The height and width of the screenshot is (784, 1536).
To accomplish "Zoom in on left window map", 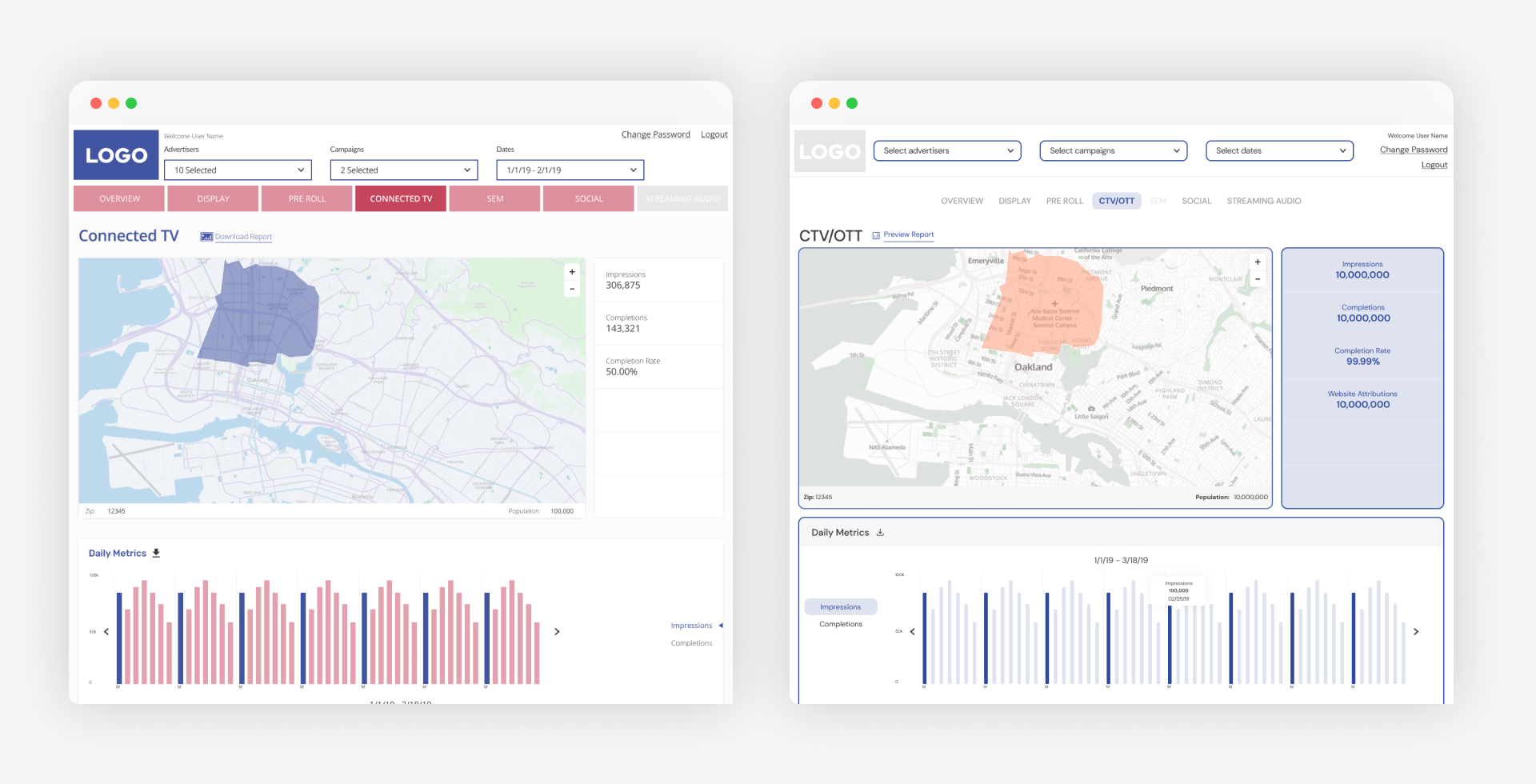I will (572, 272).
